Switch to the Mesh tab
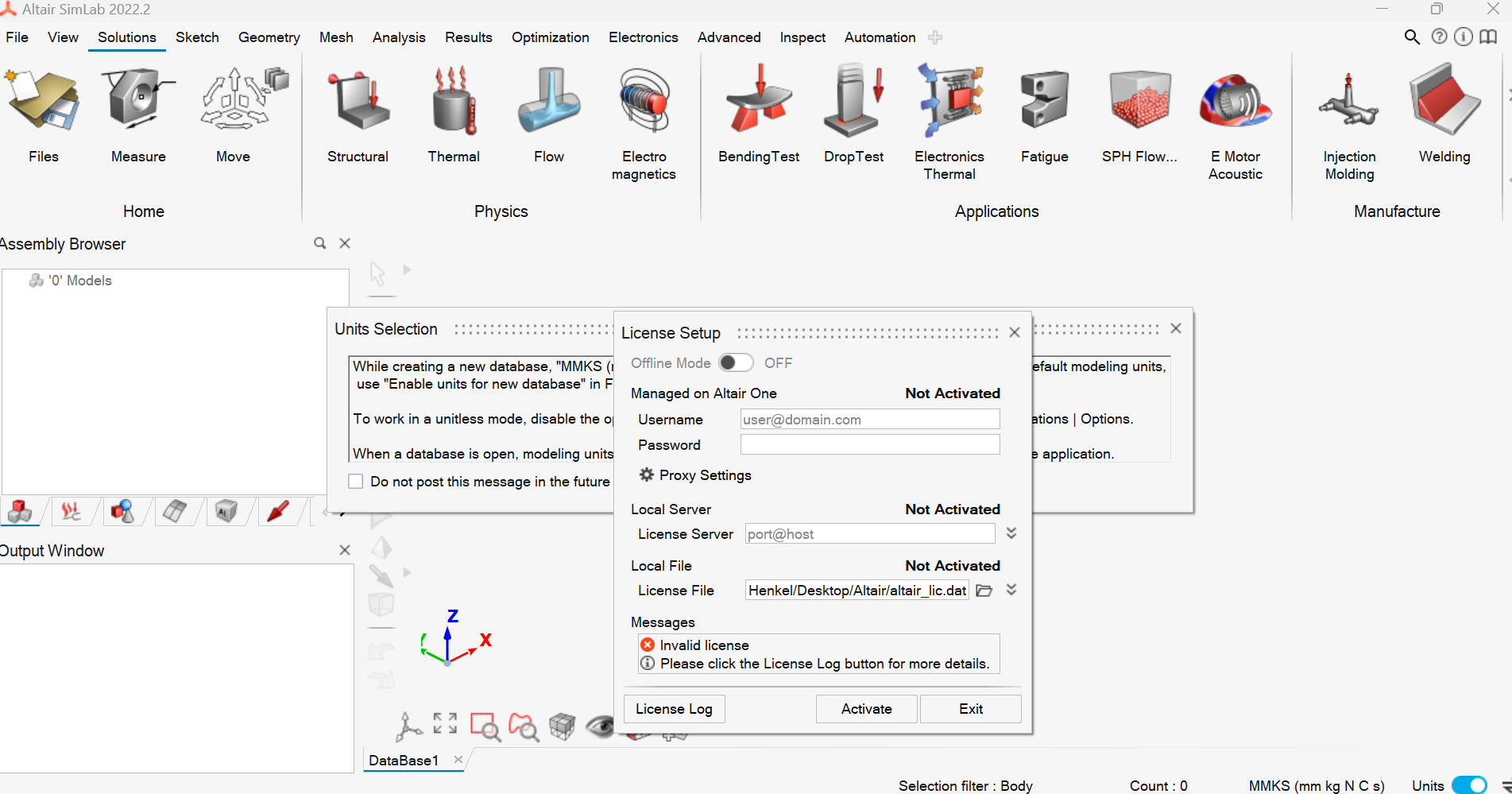The height and width of the screenshot is (794, 1512). point(336,37)
